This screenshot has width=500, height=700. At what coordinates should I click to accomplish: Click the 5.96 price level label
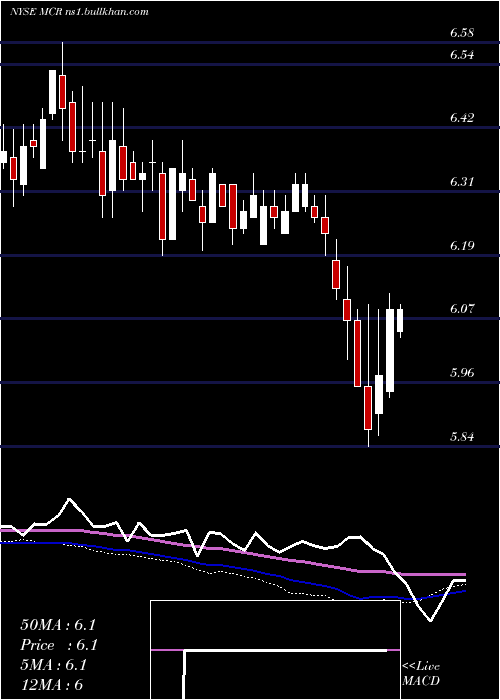point(462,372)
